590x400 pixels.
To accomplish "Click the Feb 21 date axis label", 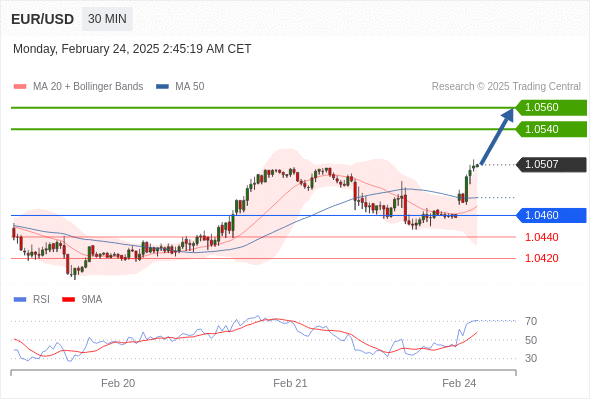I will 290,383.
